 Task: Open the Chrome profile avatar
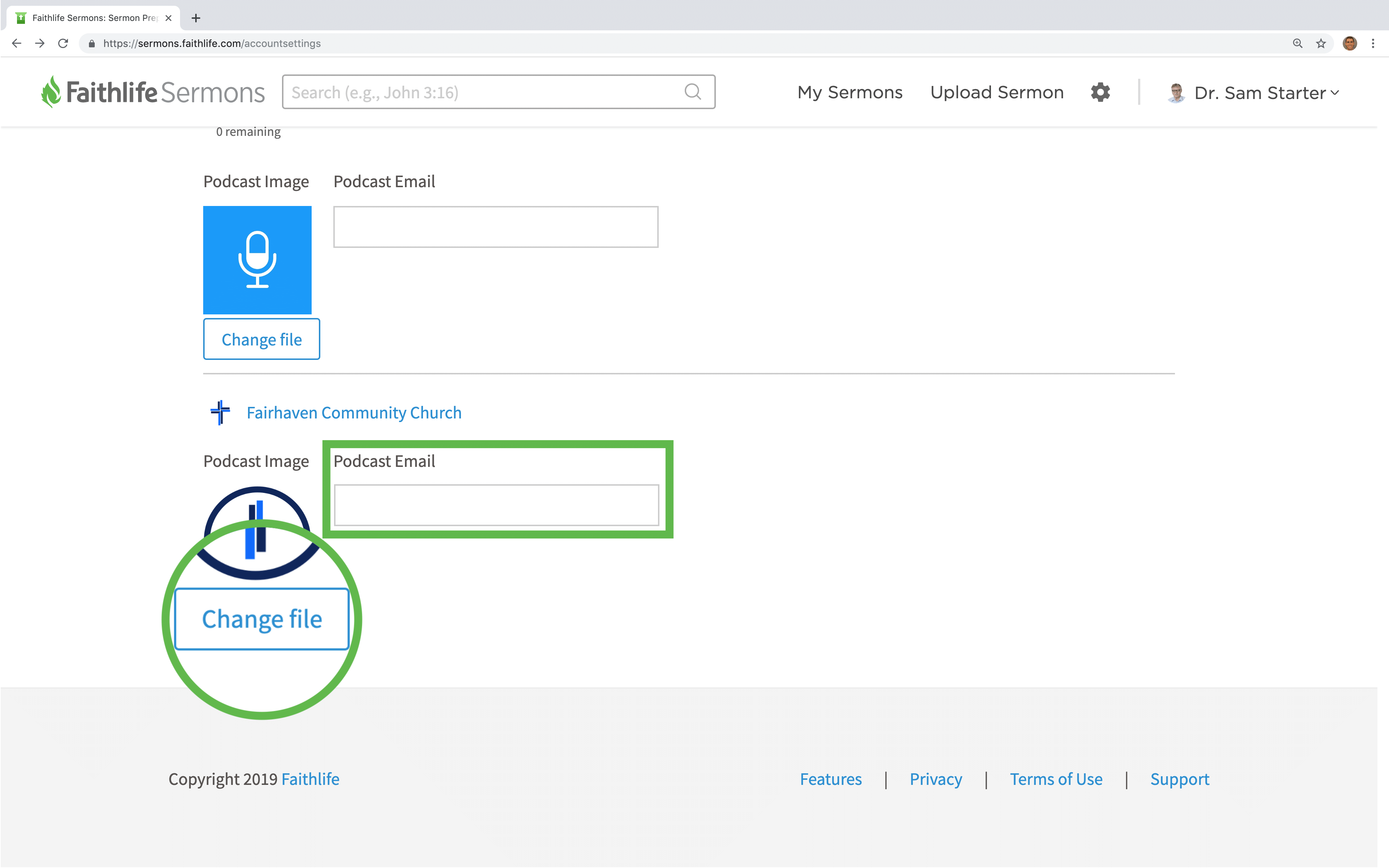coord(1350,43)
